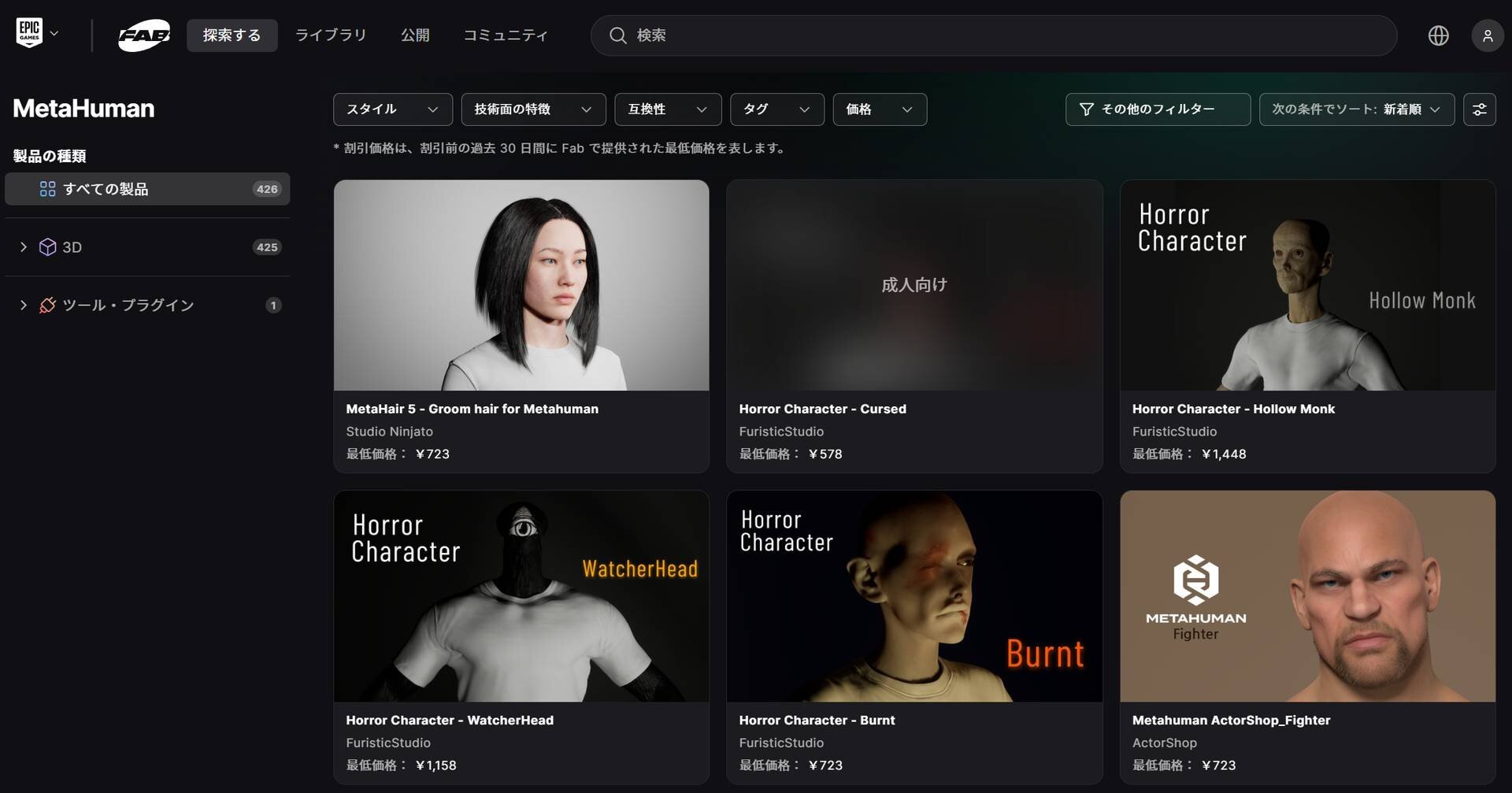Open FuristicStudio link under Burnt
Viewport: 1512px width, 793px height.
(x=781, y=743)
